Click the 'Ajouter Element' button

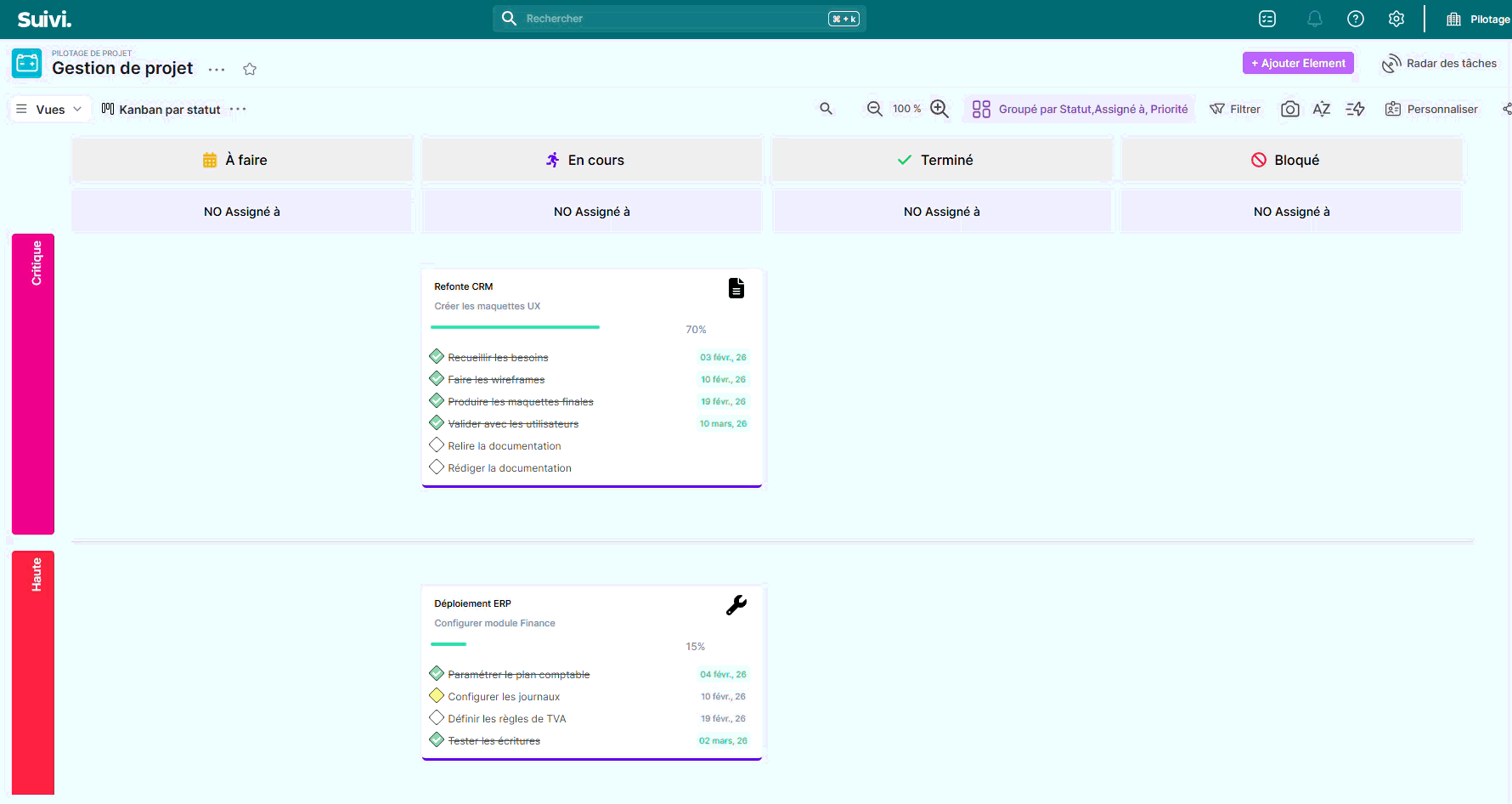[1297, 63]
